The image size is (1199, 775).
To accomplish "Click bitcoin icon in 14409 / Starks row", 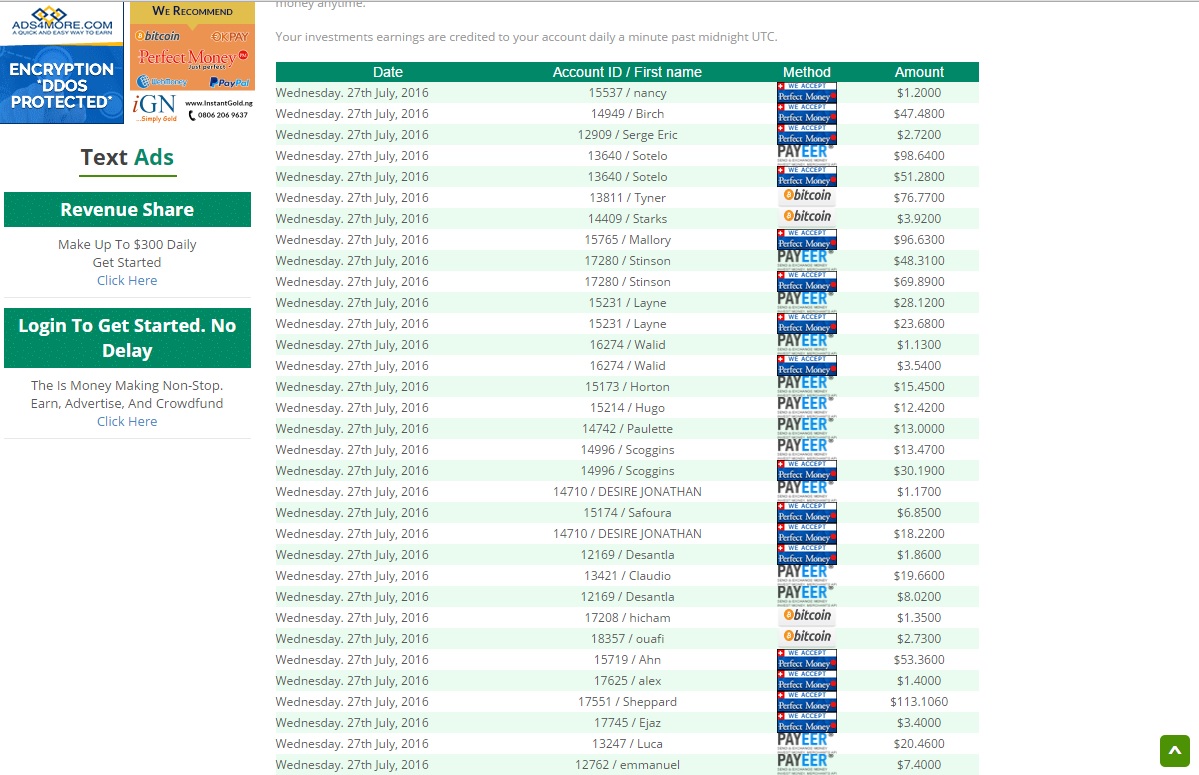I will point(807,217).
